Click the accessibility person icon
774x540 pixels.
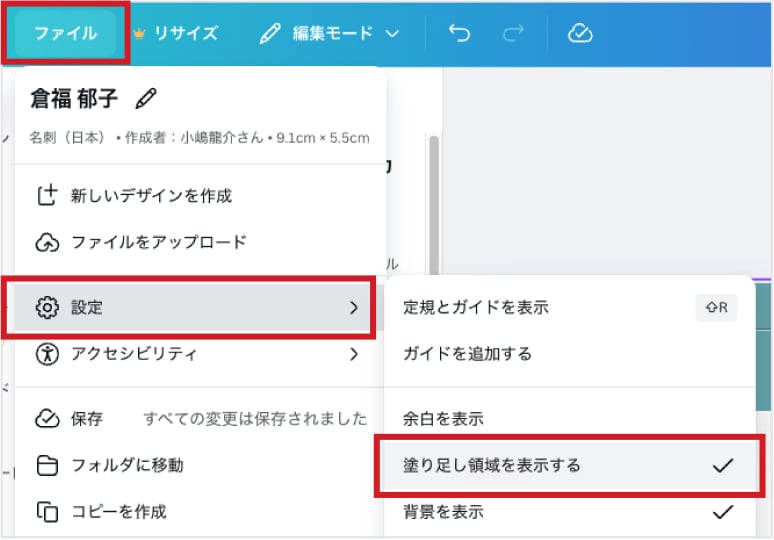click(47, 354)
